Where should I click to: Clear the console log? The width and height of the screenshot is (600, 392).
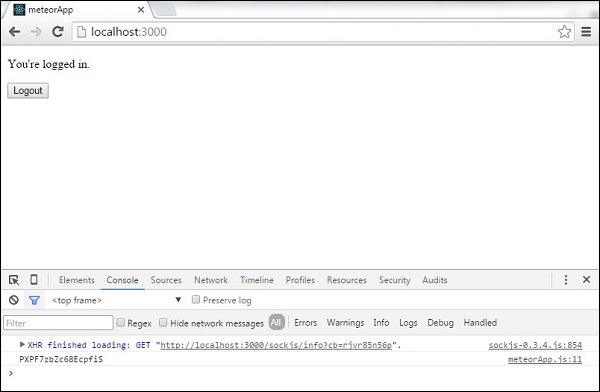14,300
